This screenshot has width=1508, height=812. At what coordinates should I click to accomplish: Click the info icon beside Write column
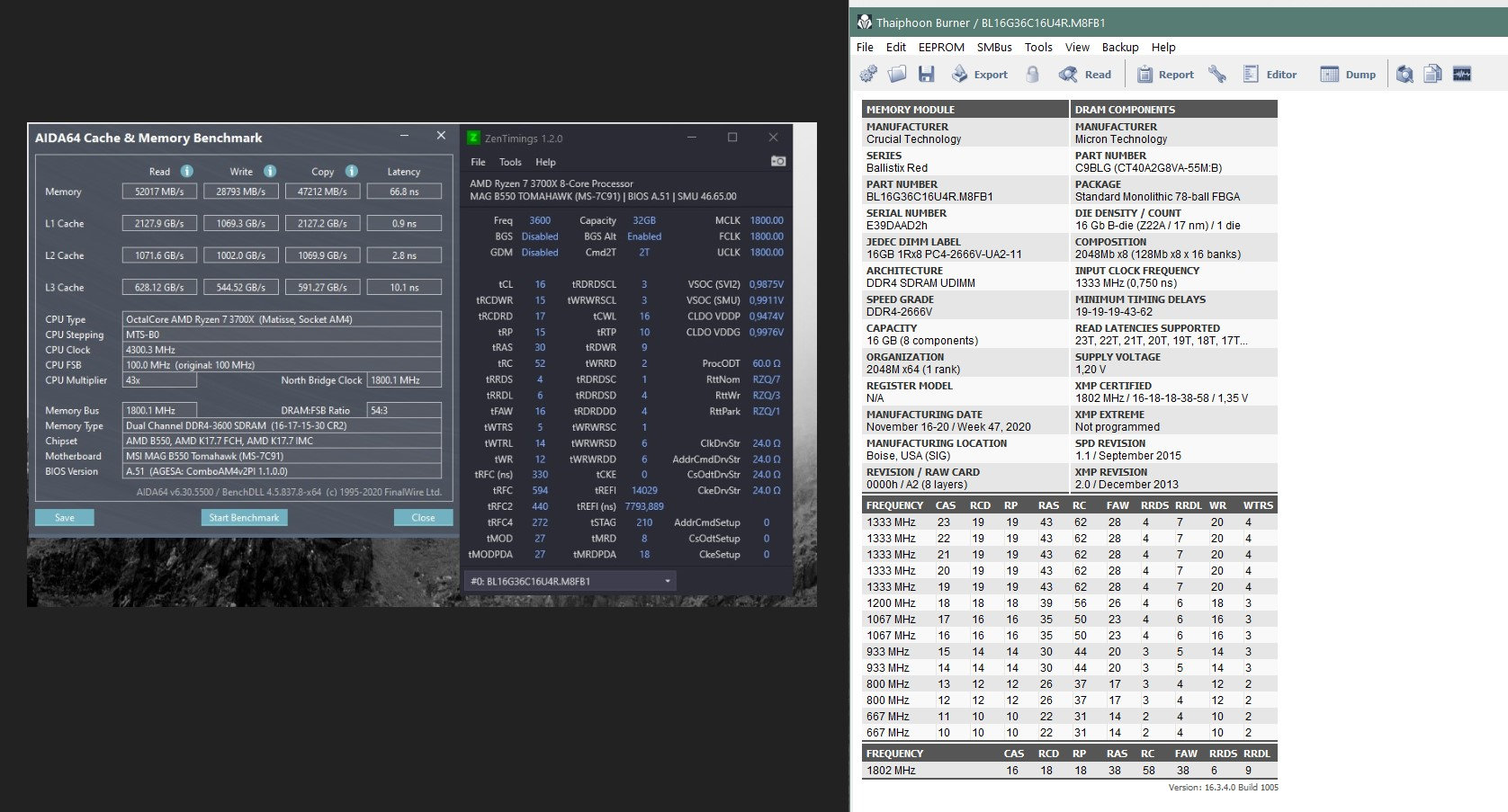pos(269,172)
